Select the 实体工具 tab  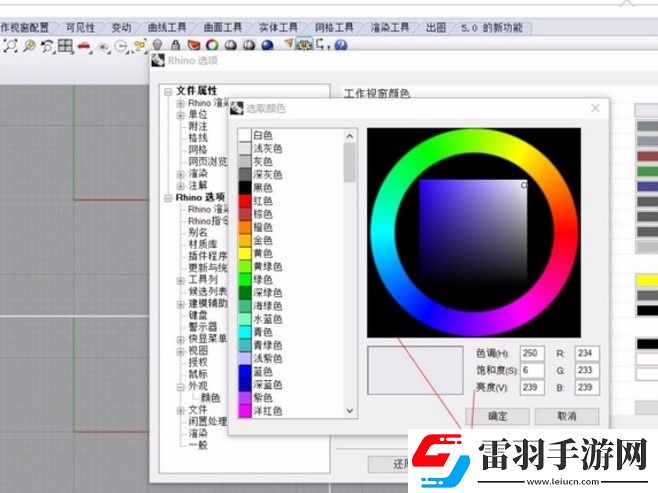tap(278, 28)
